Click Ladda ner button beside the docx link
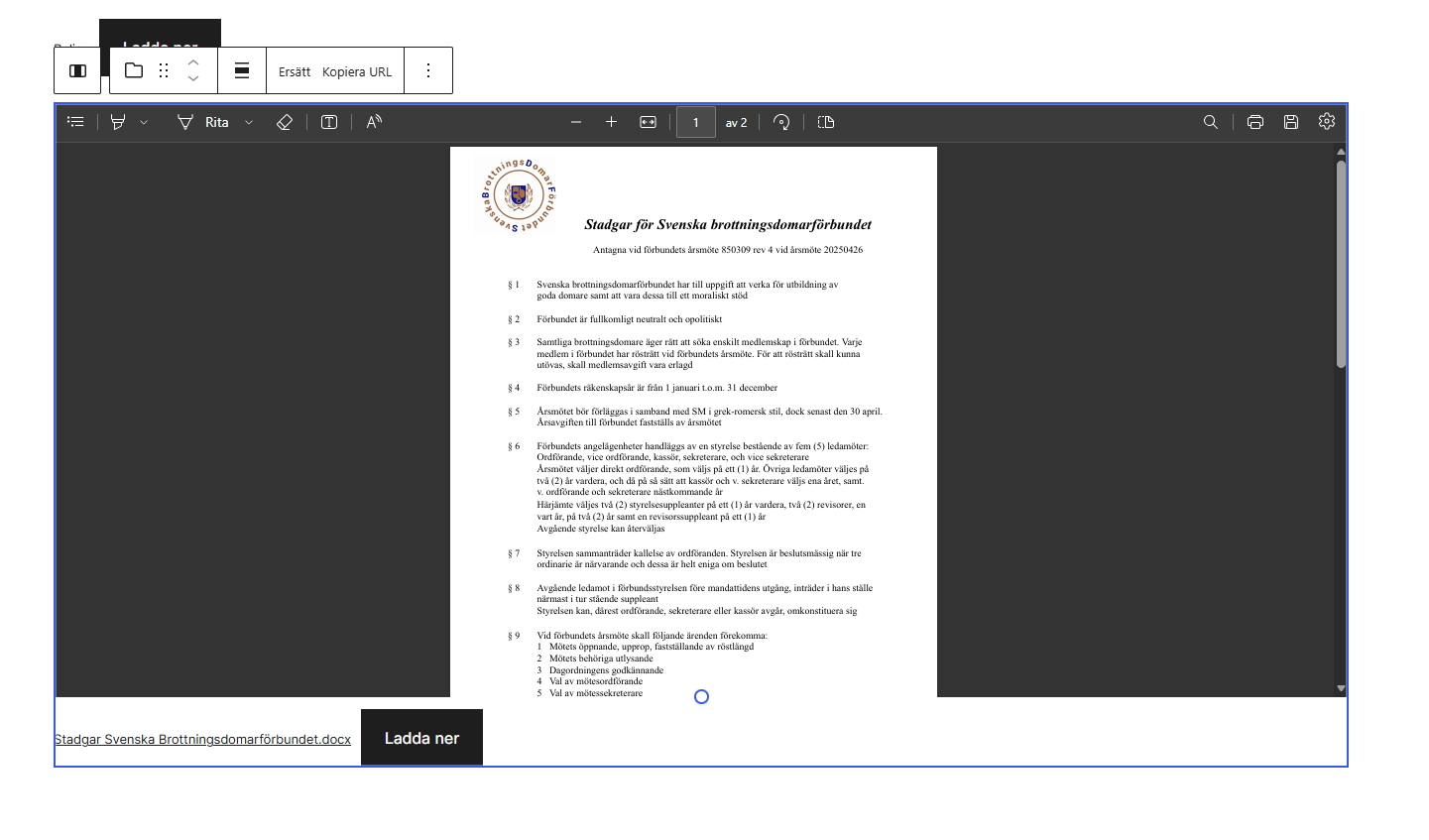Viewport: 1429px width, 840px height. click(421, 738)
